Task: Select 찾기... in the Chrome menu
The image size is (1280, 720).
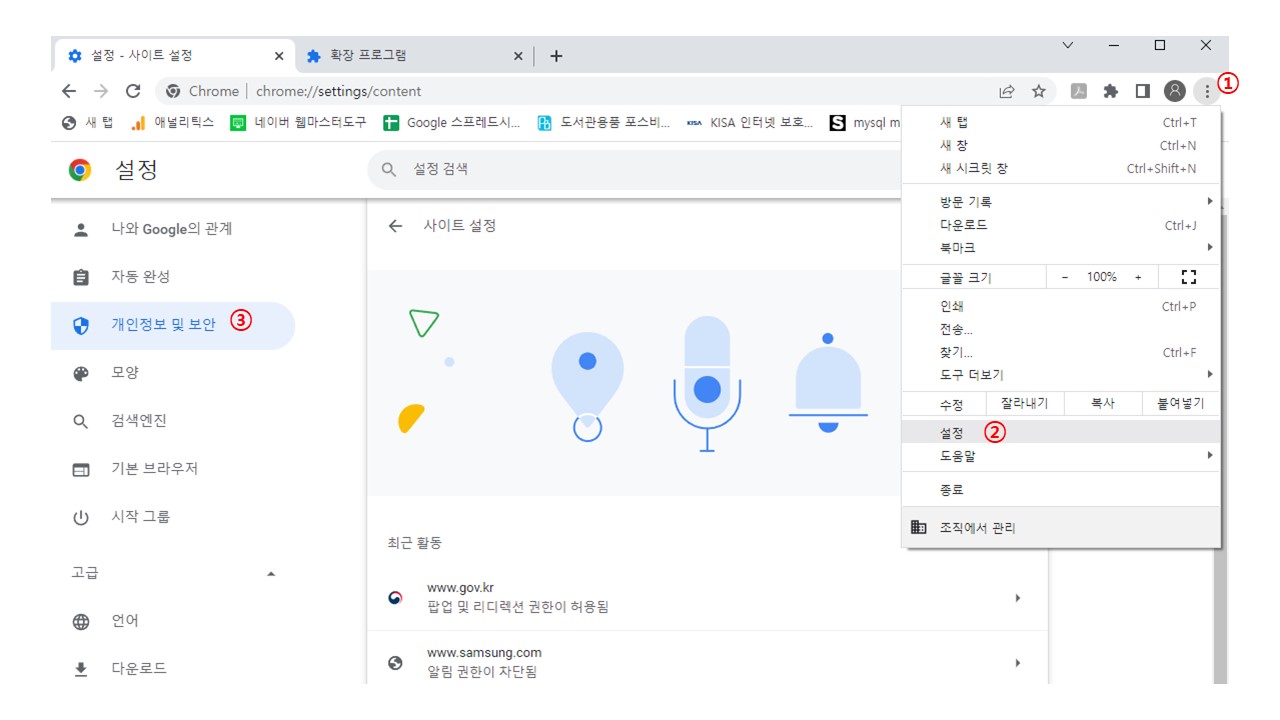Action: point(1061,352)
